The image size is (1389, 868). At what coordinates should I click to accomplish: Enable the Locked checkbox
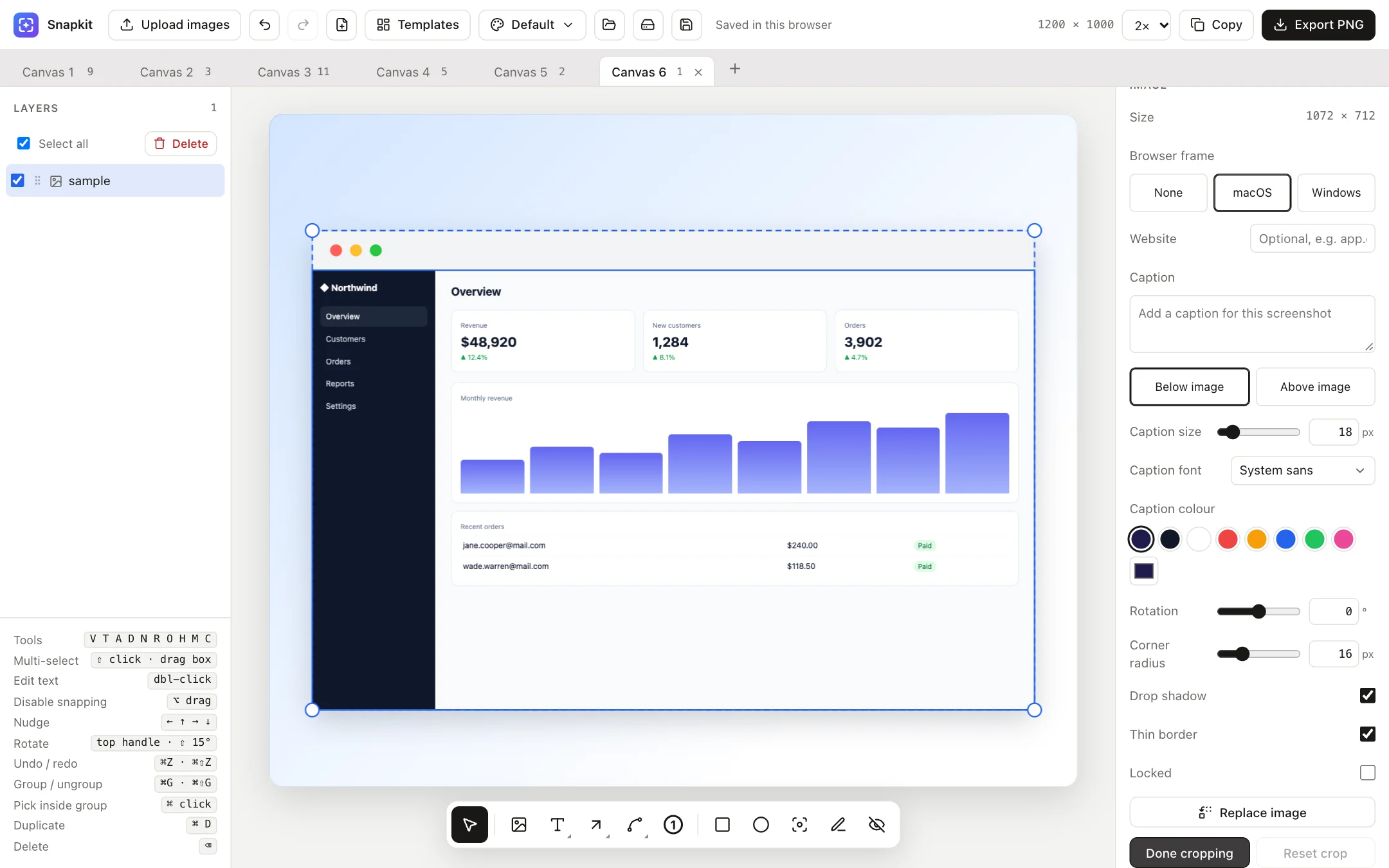coord(1368,773)
